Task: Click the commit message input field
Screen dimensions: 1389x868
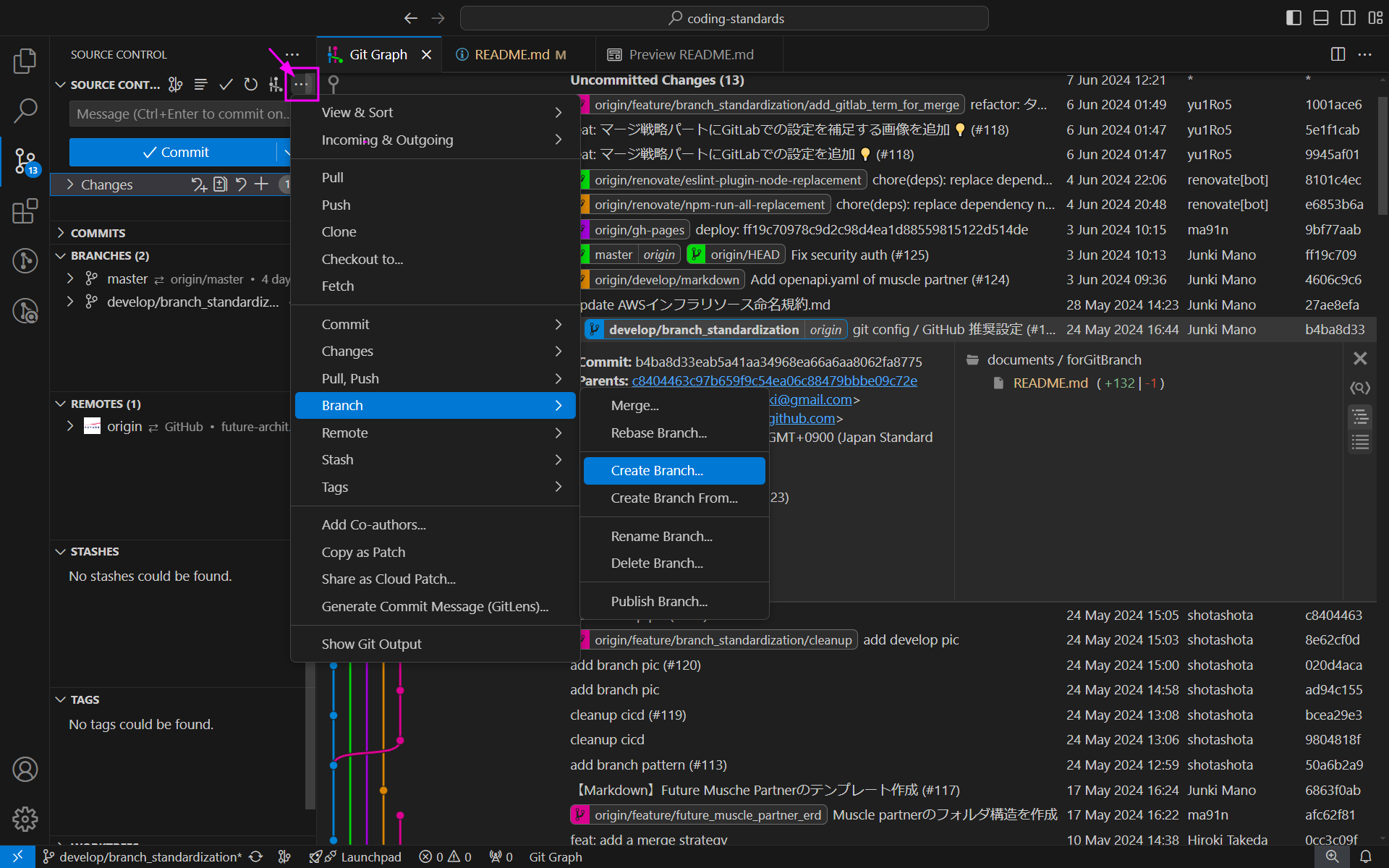Action: [179, 114]
